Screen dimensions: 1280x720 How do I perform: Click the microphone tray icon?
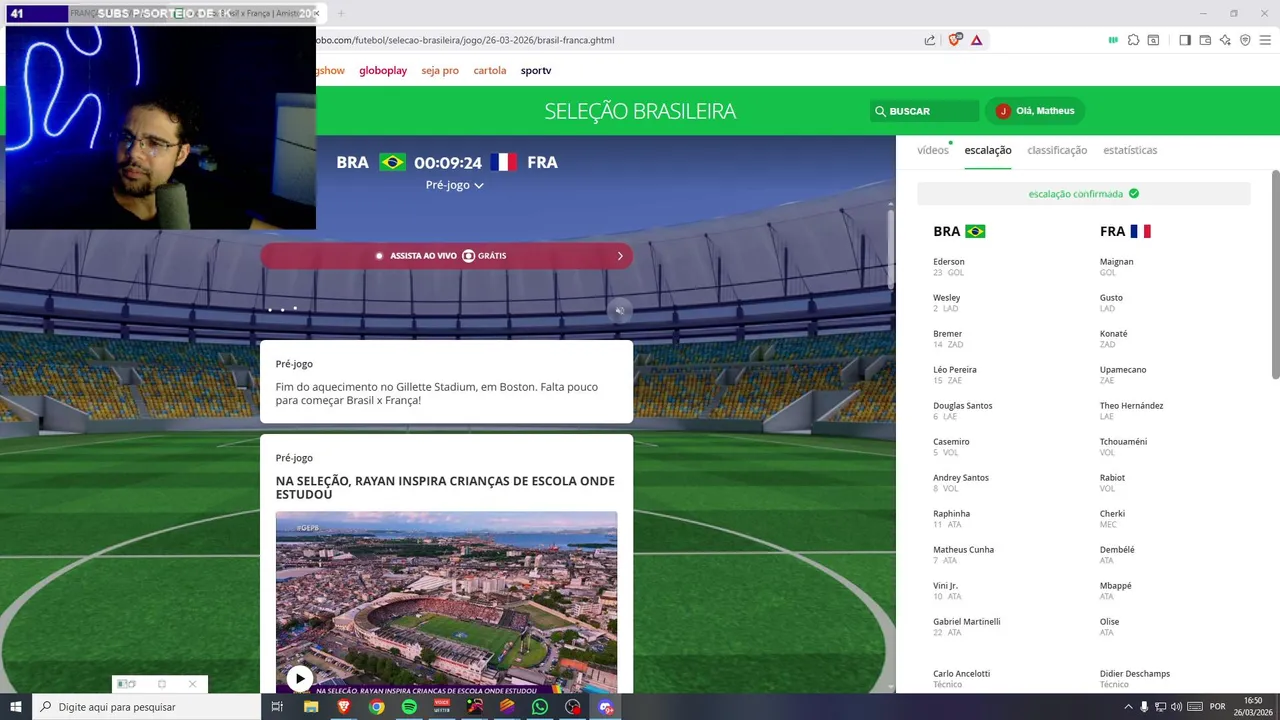(x=1144, y=707)
